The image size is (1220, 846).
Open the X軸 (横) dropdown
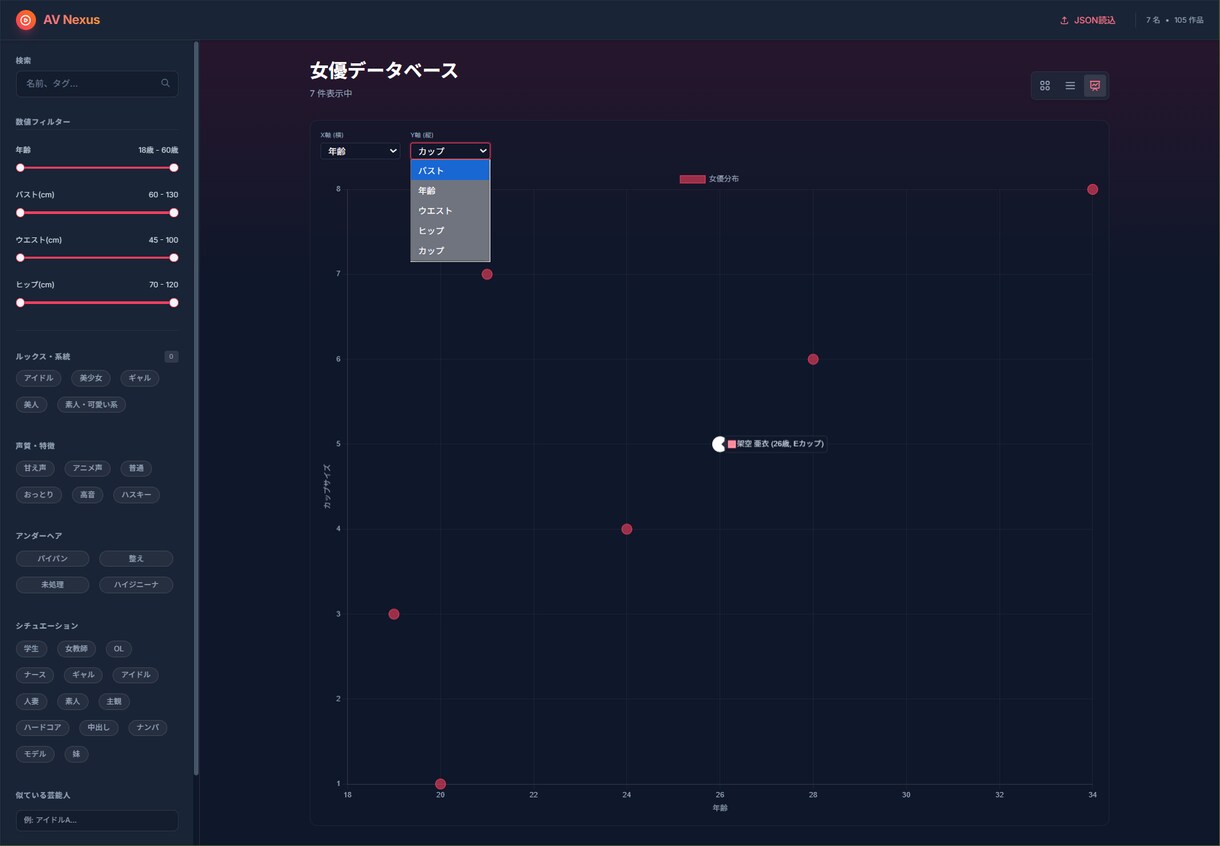click(x=360, y=151)
